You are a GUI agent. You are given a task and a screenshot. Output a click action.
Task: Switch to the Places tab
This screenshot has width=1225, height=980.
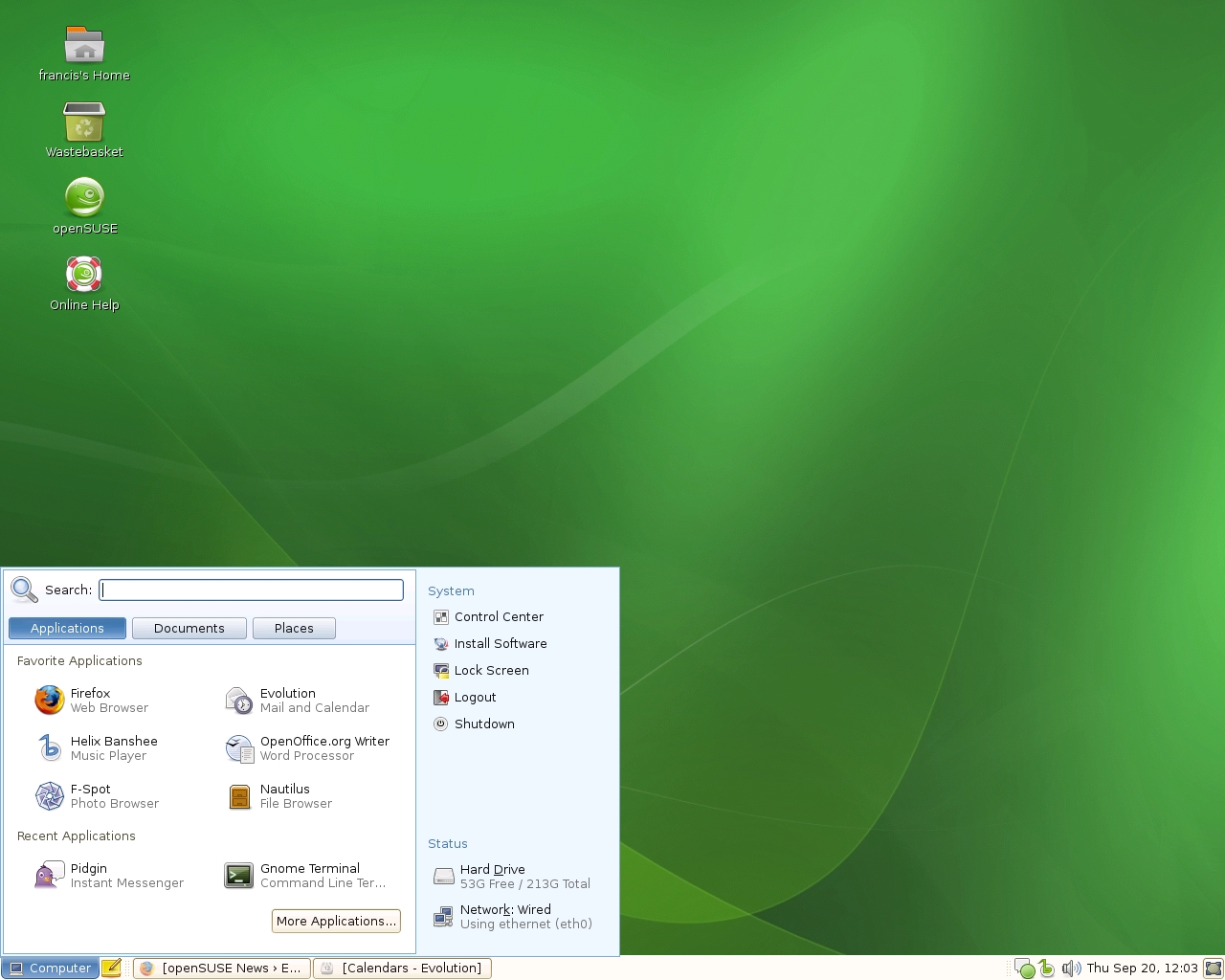294,628
